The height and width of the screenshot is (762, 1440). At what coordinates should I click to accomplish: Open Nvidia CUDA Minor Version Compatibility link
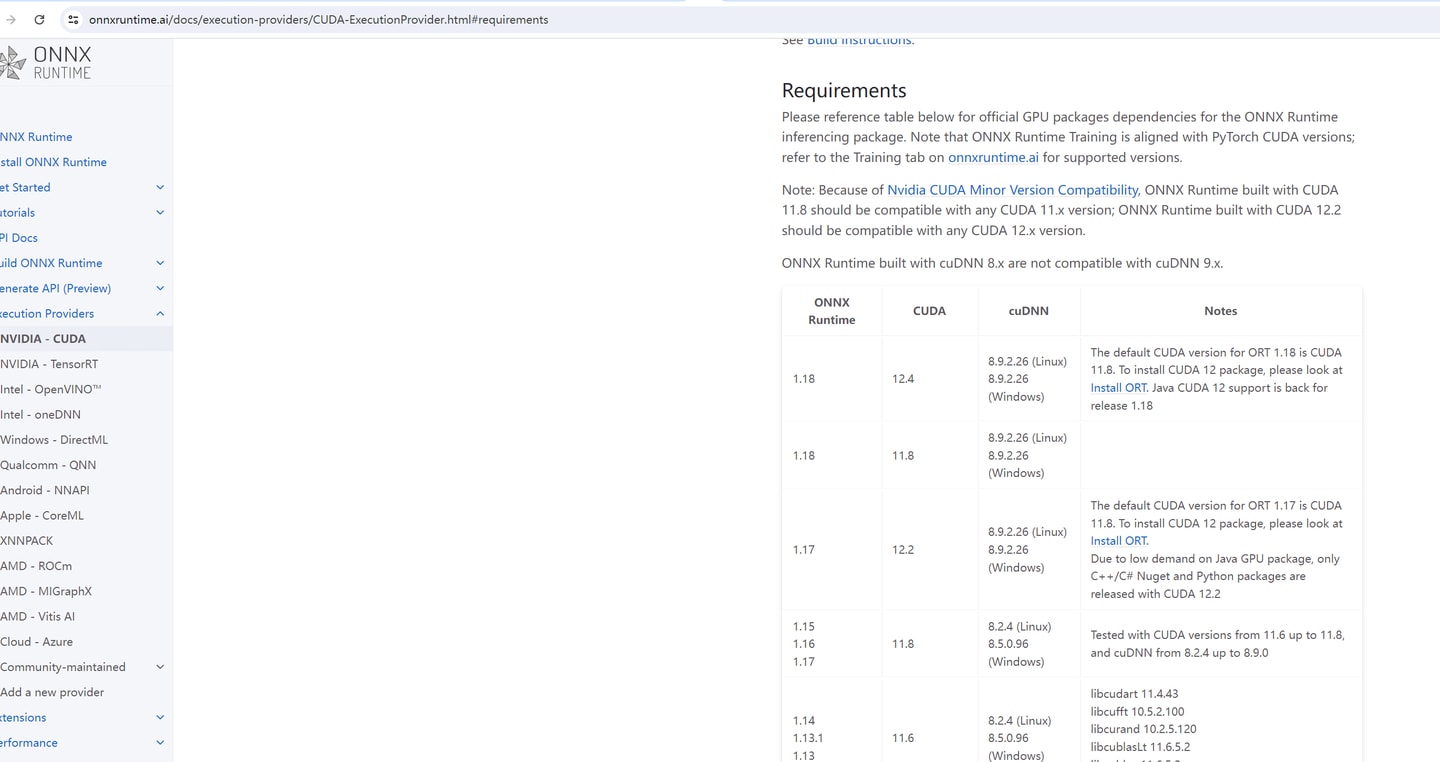[x=1012, y=190]
